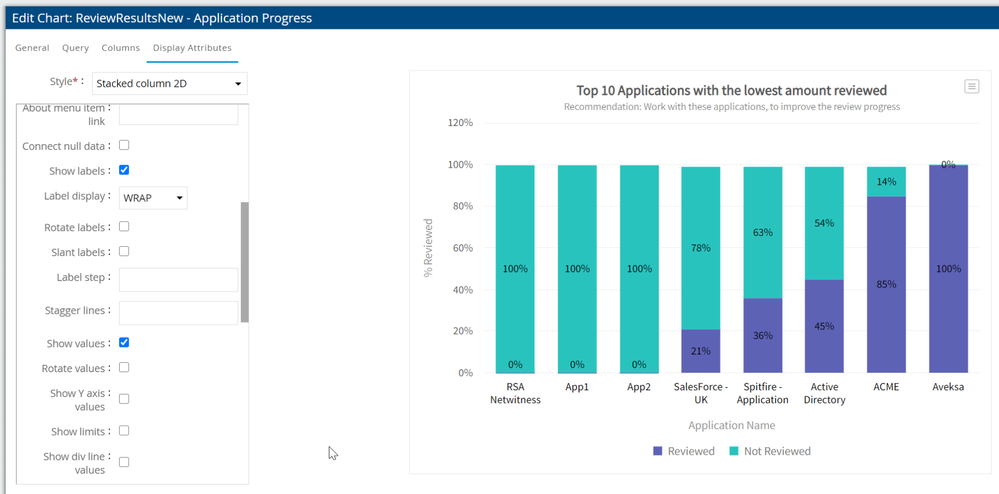Enable the Connect null data checkbox

tap(124, 145)
